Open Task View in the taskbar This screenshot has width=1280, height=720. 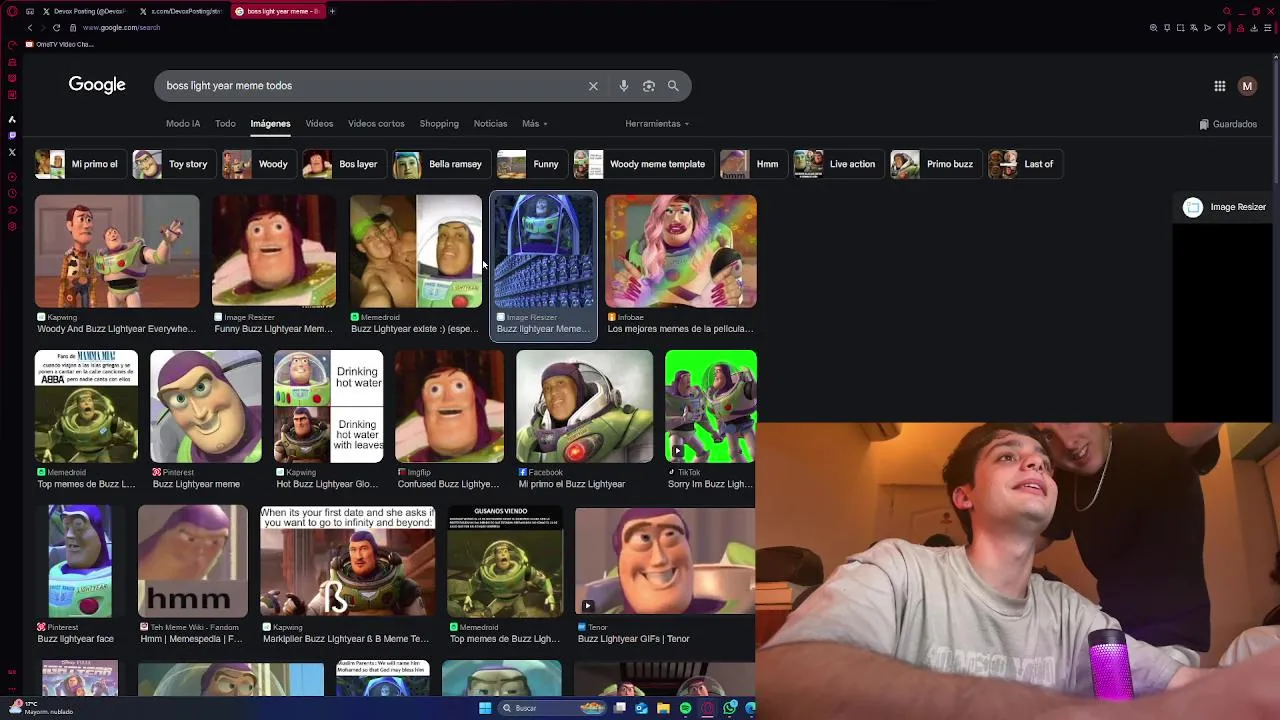coord(620,708)
